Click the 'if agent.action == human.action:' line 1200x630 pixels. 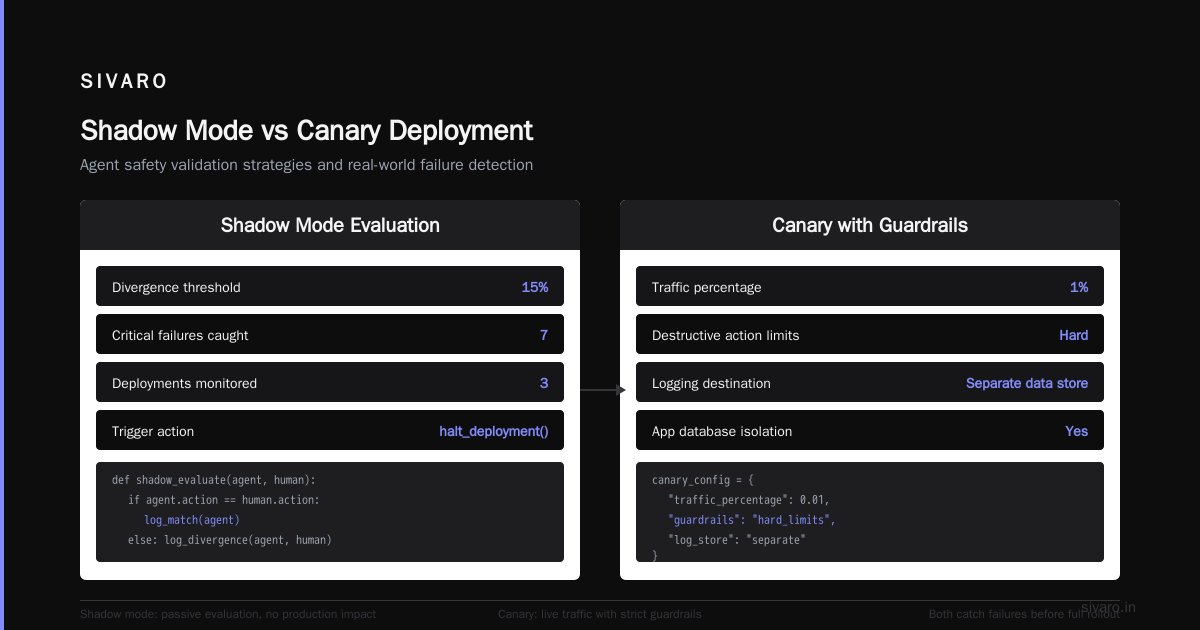(x=224, y=500)
